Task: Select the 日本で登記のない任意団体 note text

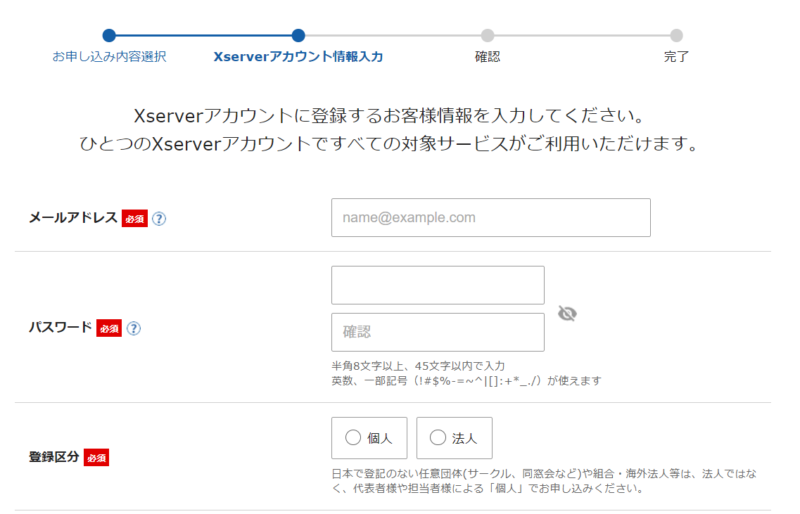Action: (x=544, y=481)
